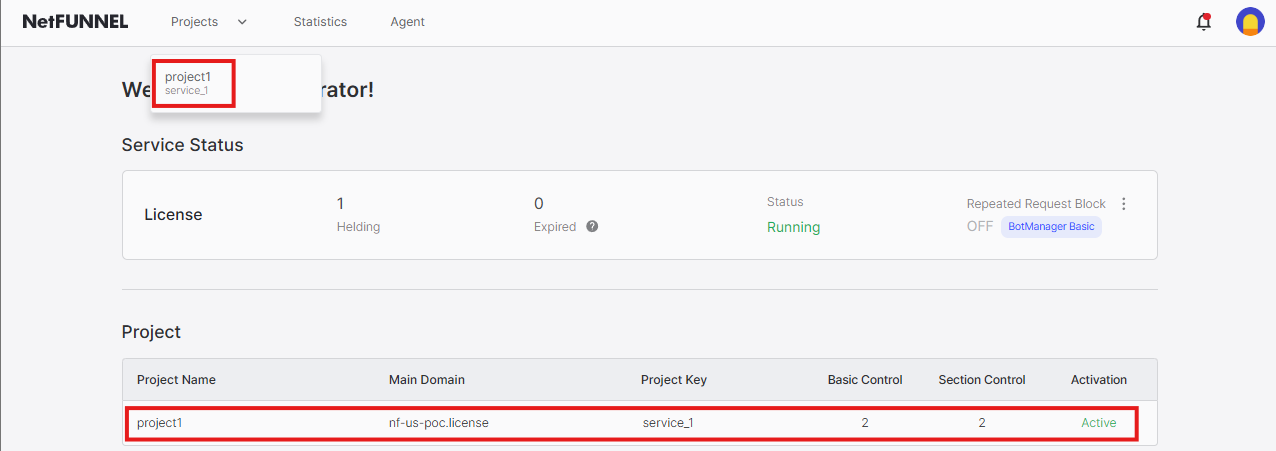Show help for Expired licenses
Image resolution: width=1276 pixels, height=451 pixels.
[592, 226]
